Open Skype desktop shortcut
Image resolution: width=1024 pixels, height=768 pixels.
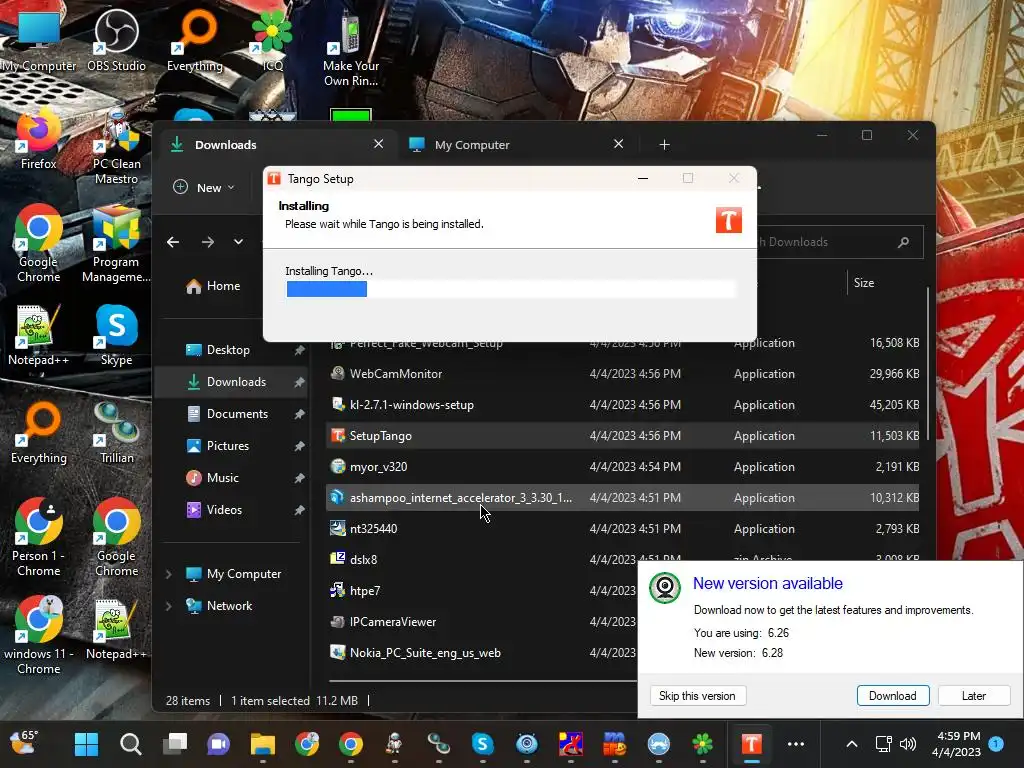(116, 334)
